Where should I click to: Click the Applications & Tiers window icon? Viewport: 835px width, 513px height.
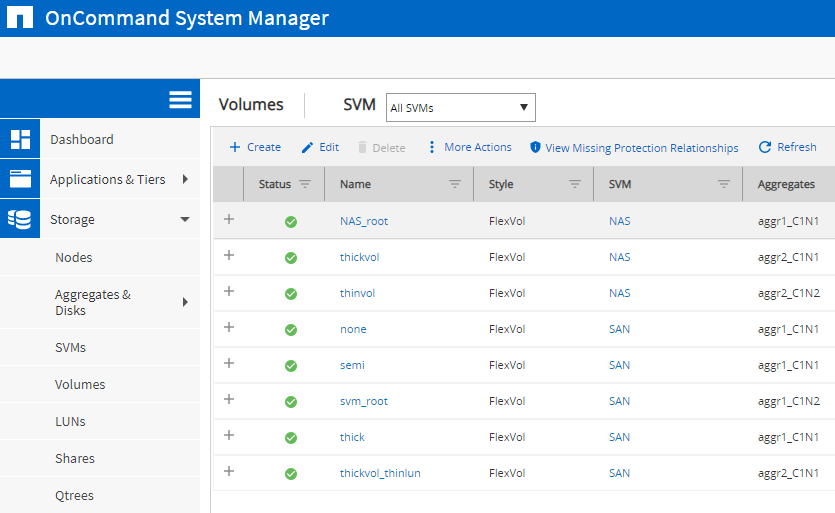[20, 179]
